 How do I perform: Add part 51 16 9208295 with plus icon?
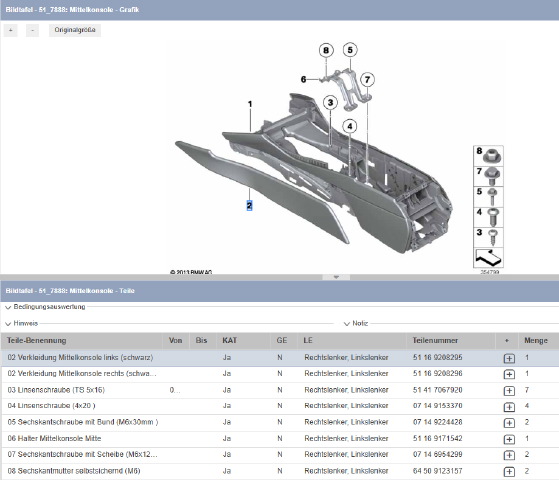click(x=509, y=358)
